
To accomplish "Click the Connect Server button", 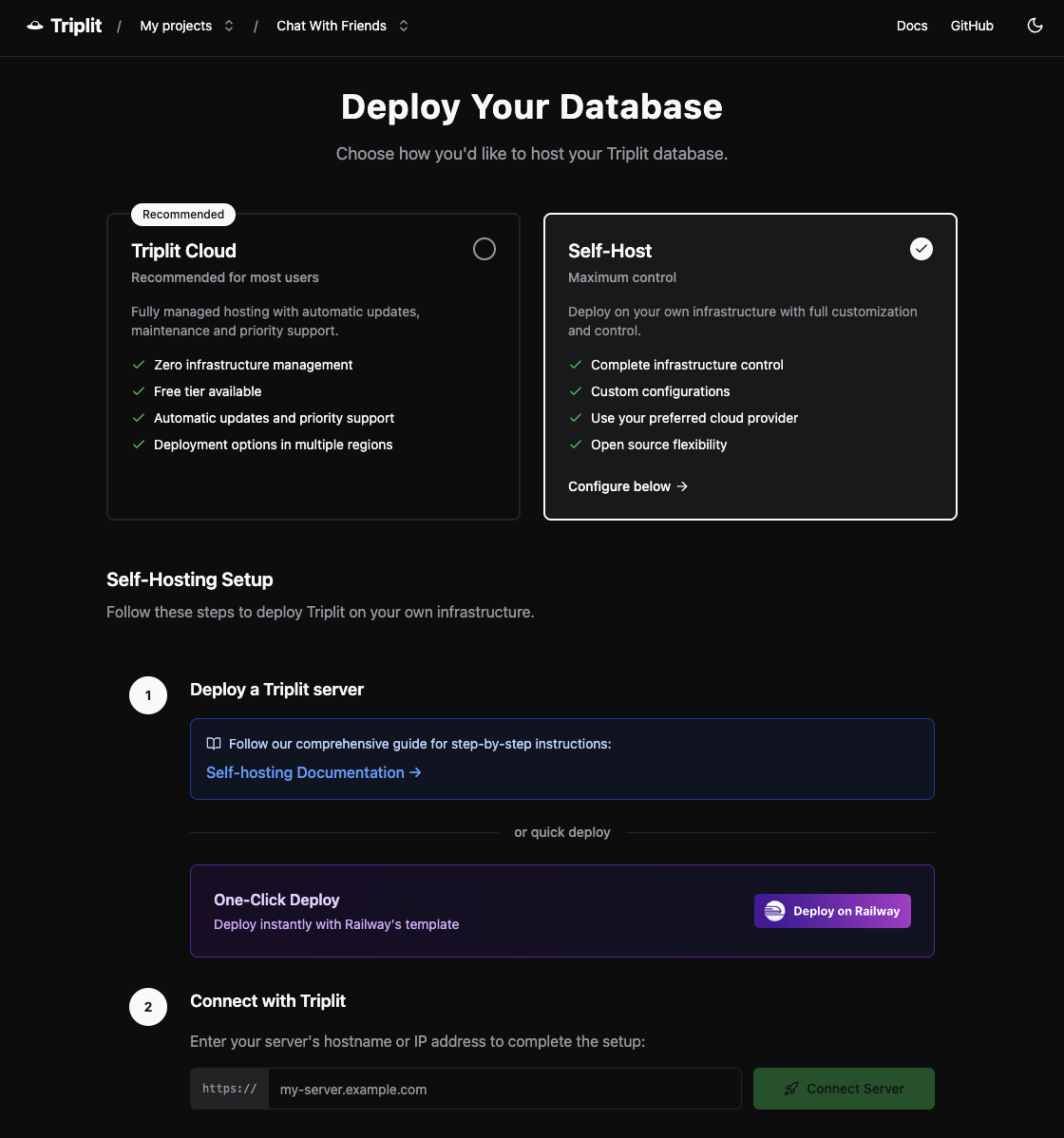I will point(844,1089).
